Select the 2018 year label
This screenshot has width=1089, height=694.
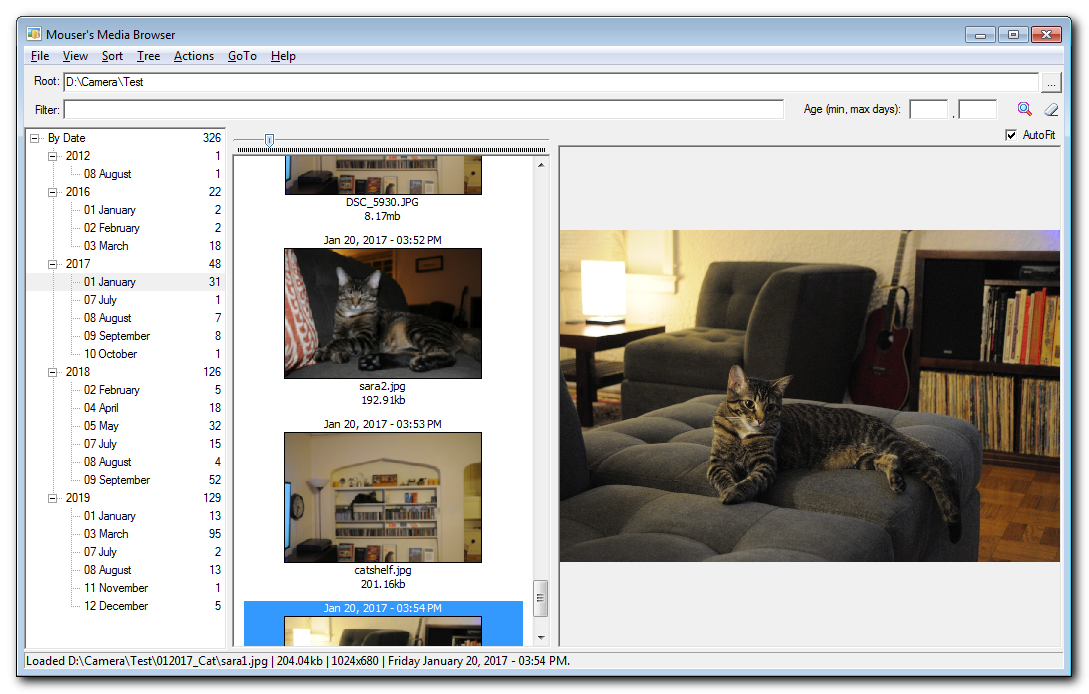78,372
